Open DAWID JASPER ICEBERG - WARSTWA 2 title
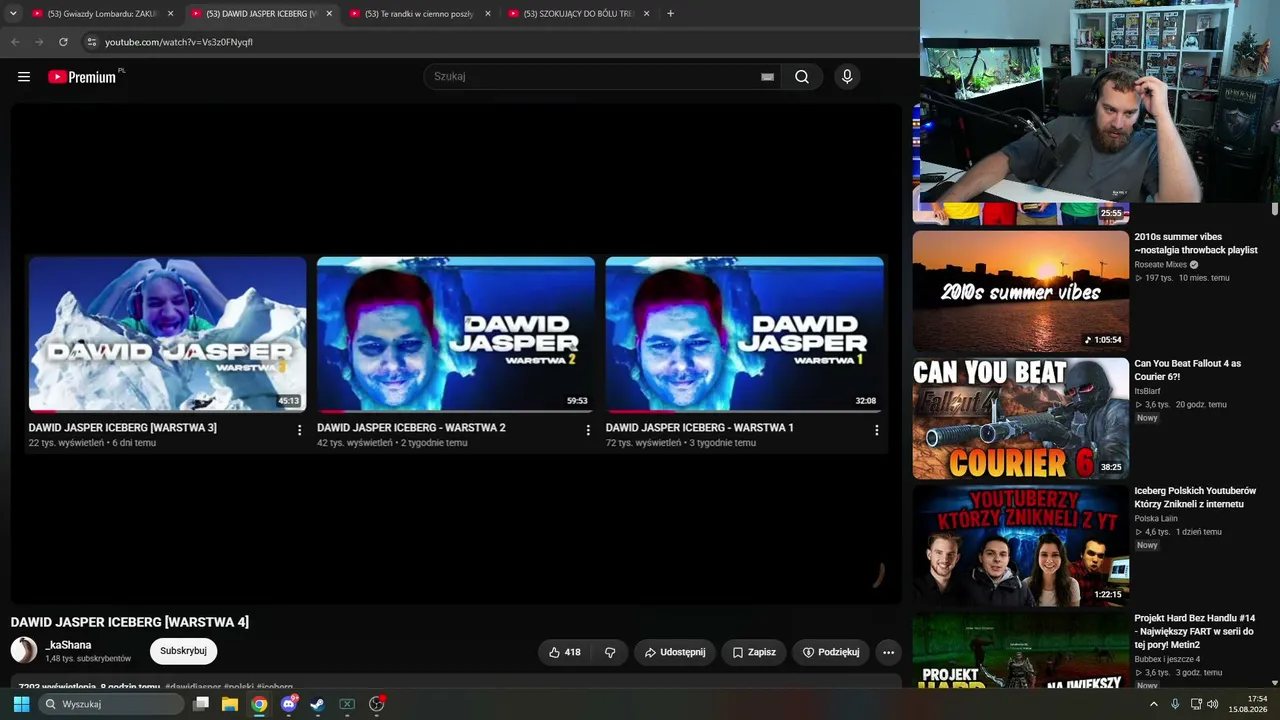The height and width of the screenshot is (720, 1280). (x=411, y=428)
